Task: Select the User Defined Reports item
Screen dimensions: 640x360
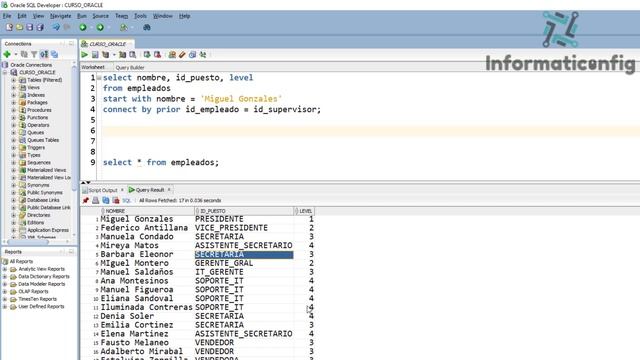Action: click(41, 307)
